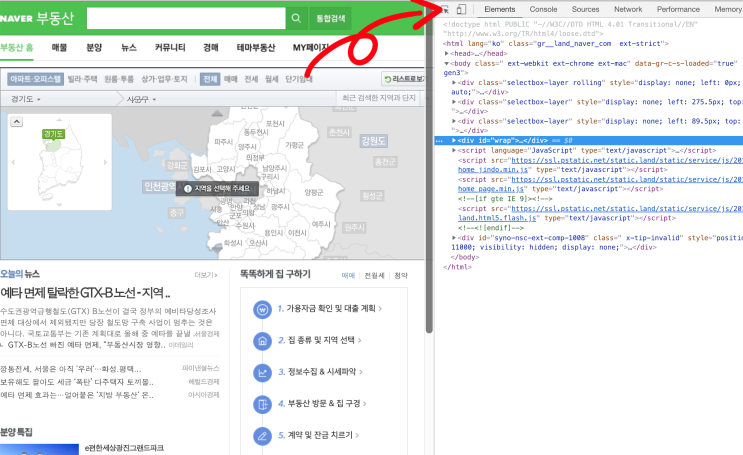743x455 pixels.
Task: Click the 최근 검색한 지역과 단지 button
Action: click(379, 98)
